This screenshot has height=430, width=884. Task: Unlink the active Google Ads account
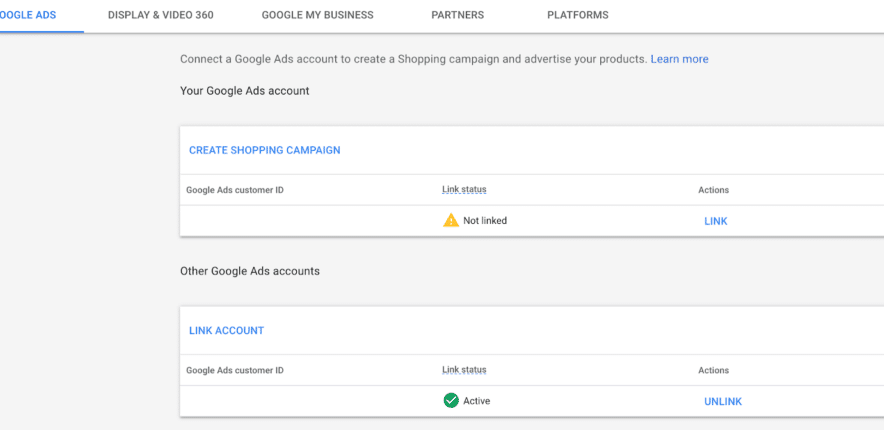tap(723, 402)
